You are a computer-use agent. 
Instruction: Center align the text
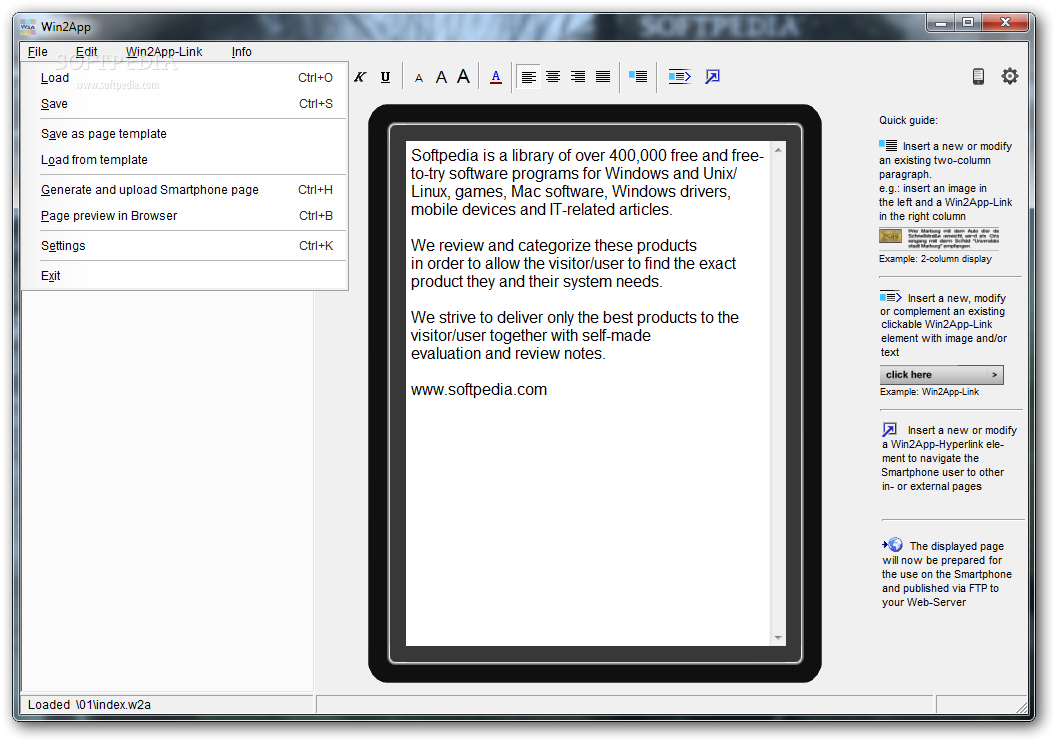(553, 77)
